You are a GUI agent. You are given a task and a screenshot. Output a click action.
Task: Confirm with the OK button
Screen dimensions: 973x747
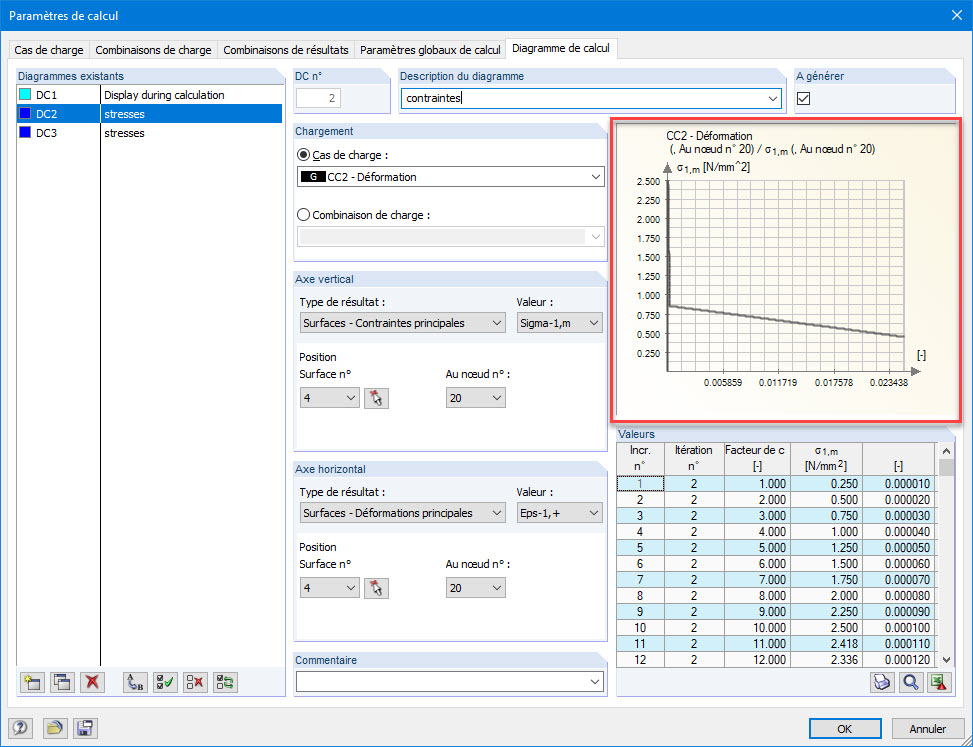pos(845,728)
